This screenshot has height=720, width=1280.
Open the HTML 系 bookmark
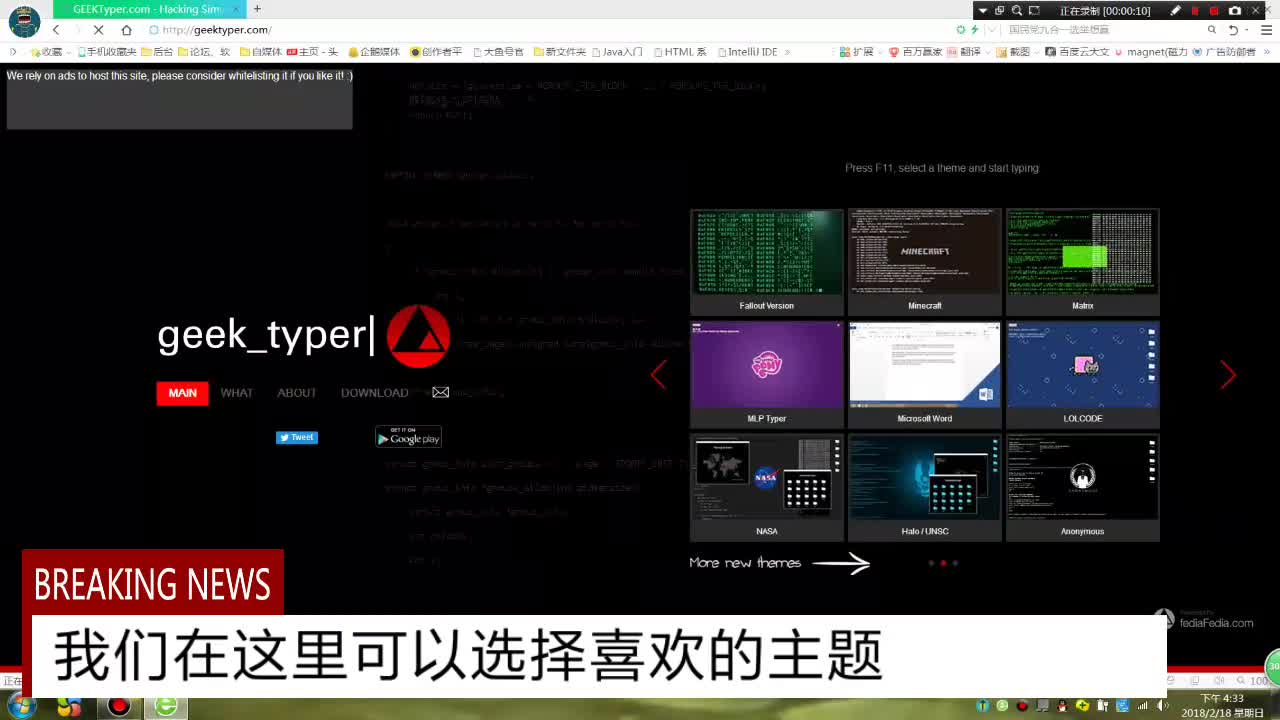coord(680,52)
